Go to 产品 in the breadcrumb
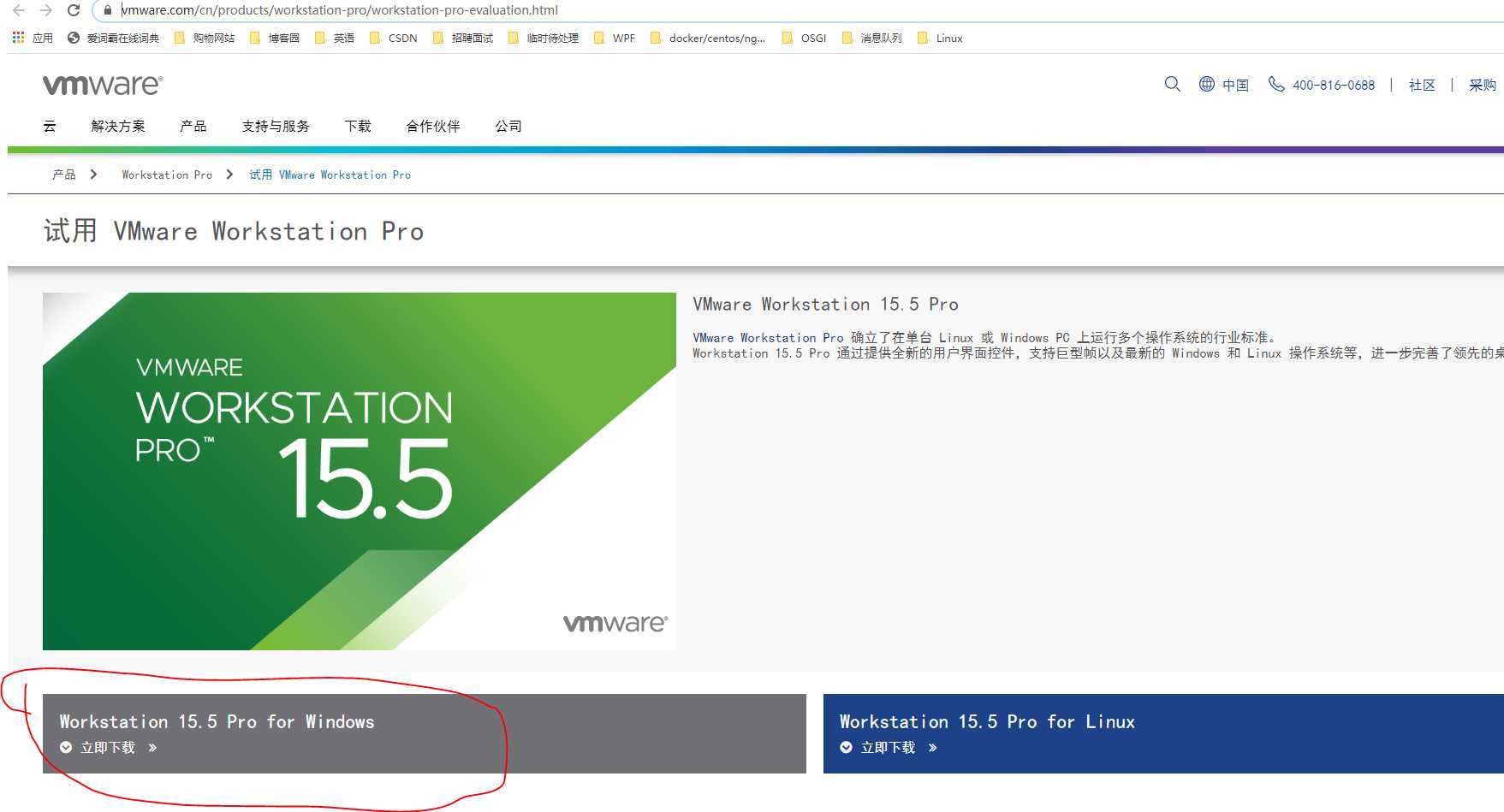This screenshot has width=1504, height=812. tap(64, 175)
